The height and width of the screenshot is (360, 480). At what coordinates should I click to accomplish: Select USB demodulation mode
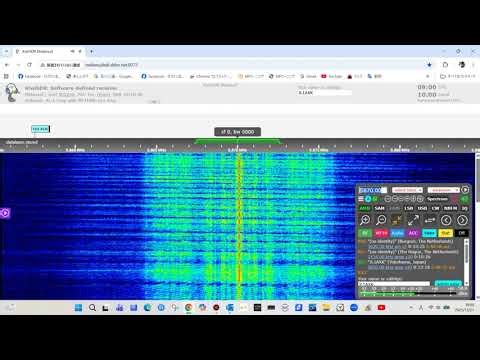coord(422,208)
